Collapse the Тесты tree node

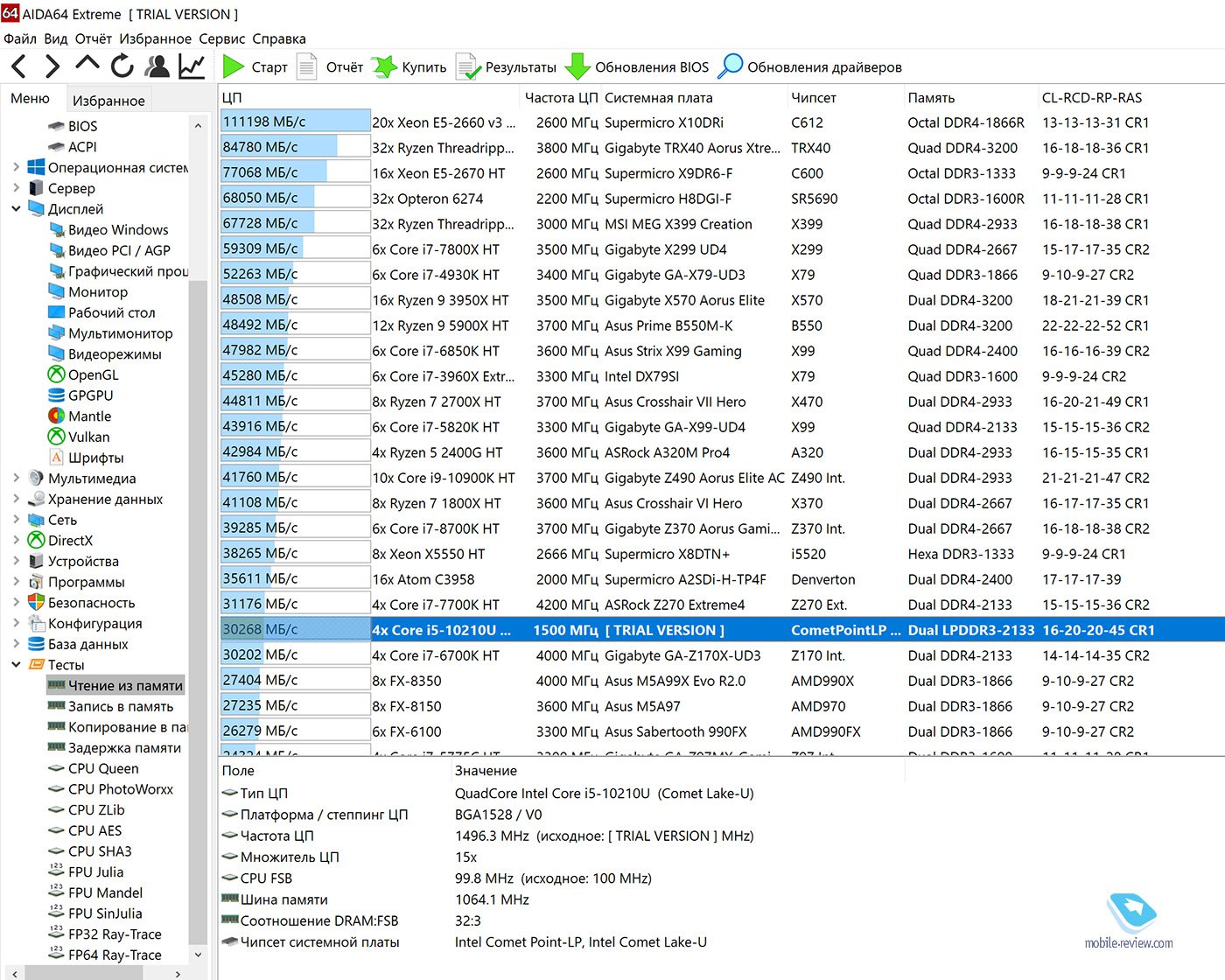[x=16, y=665]
